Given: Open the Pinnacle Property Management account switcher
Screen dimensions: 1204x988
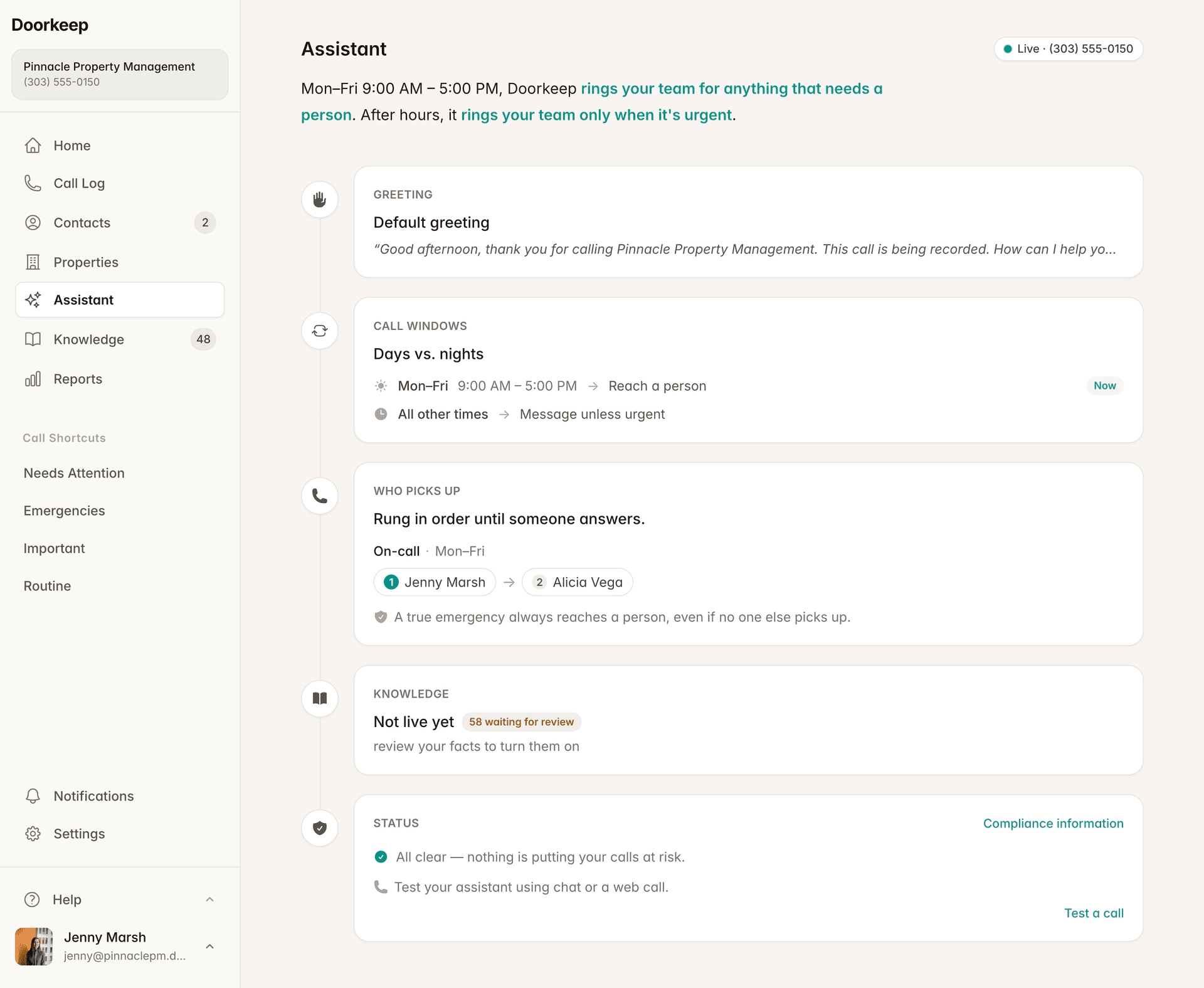Looking at the screenshot, I should tap(120, 74).
